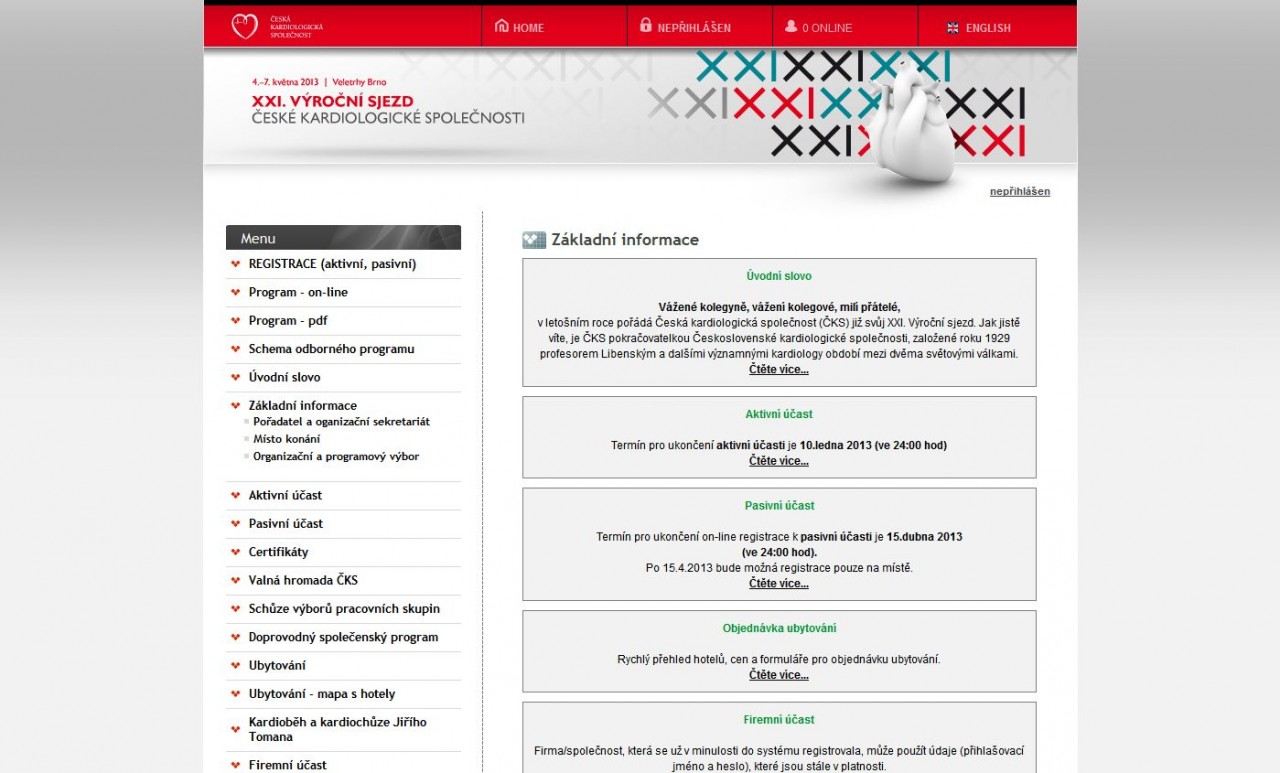Click the Menu header bar

point(344,238)
